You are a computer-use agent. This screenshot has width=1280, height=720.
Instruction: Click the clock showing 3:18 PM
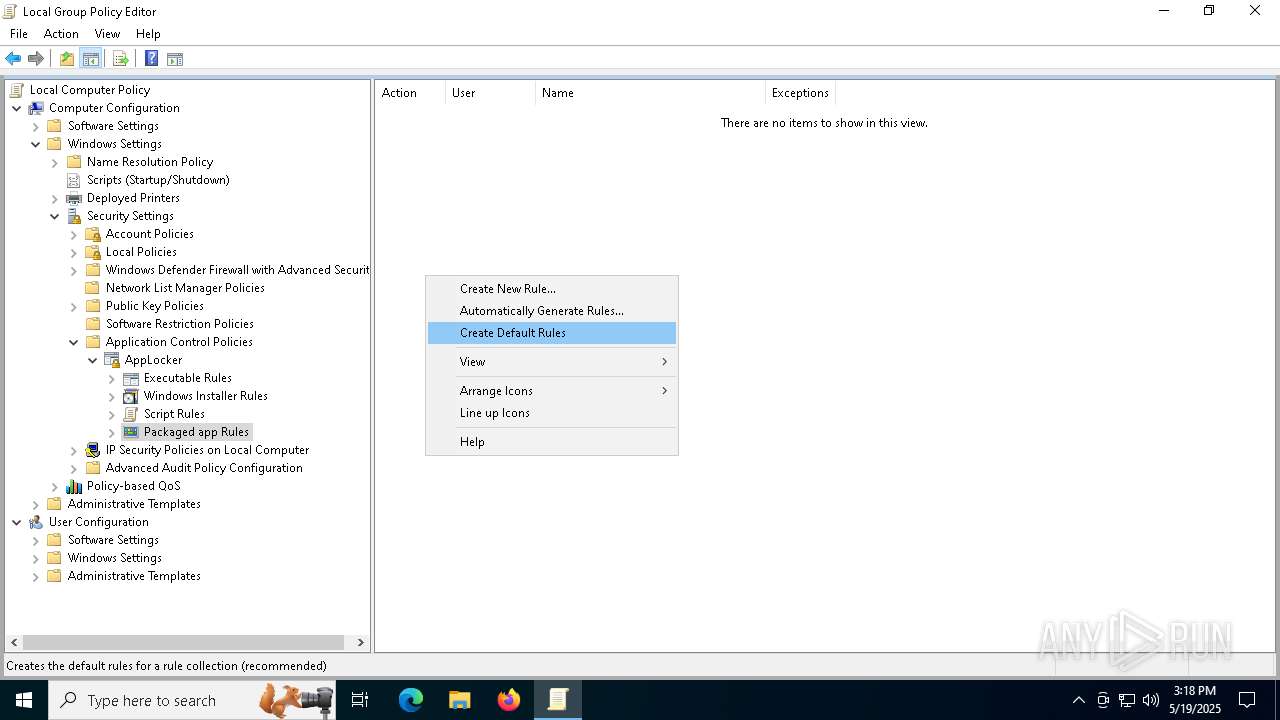(x=1194, y=700)
